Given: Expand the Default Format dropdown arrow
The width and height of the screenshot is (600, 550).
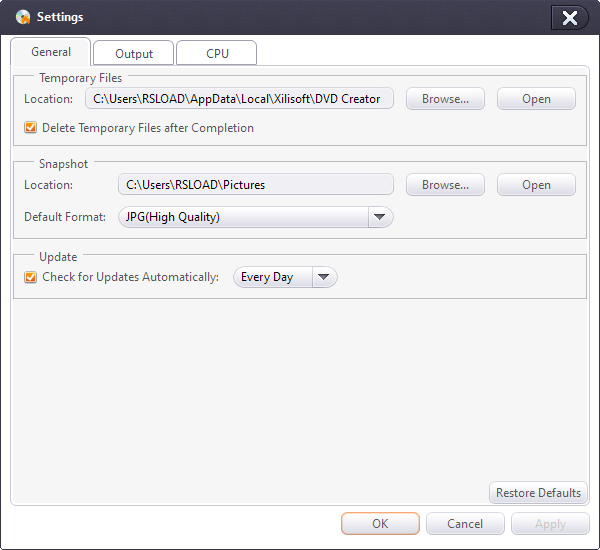Looking at the screenshot, I should 380,217.
